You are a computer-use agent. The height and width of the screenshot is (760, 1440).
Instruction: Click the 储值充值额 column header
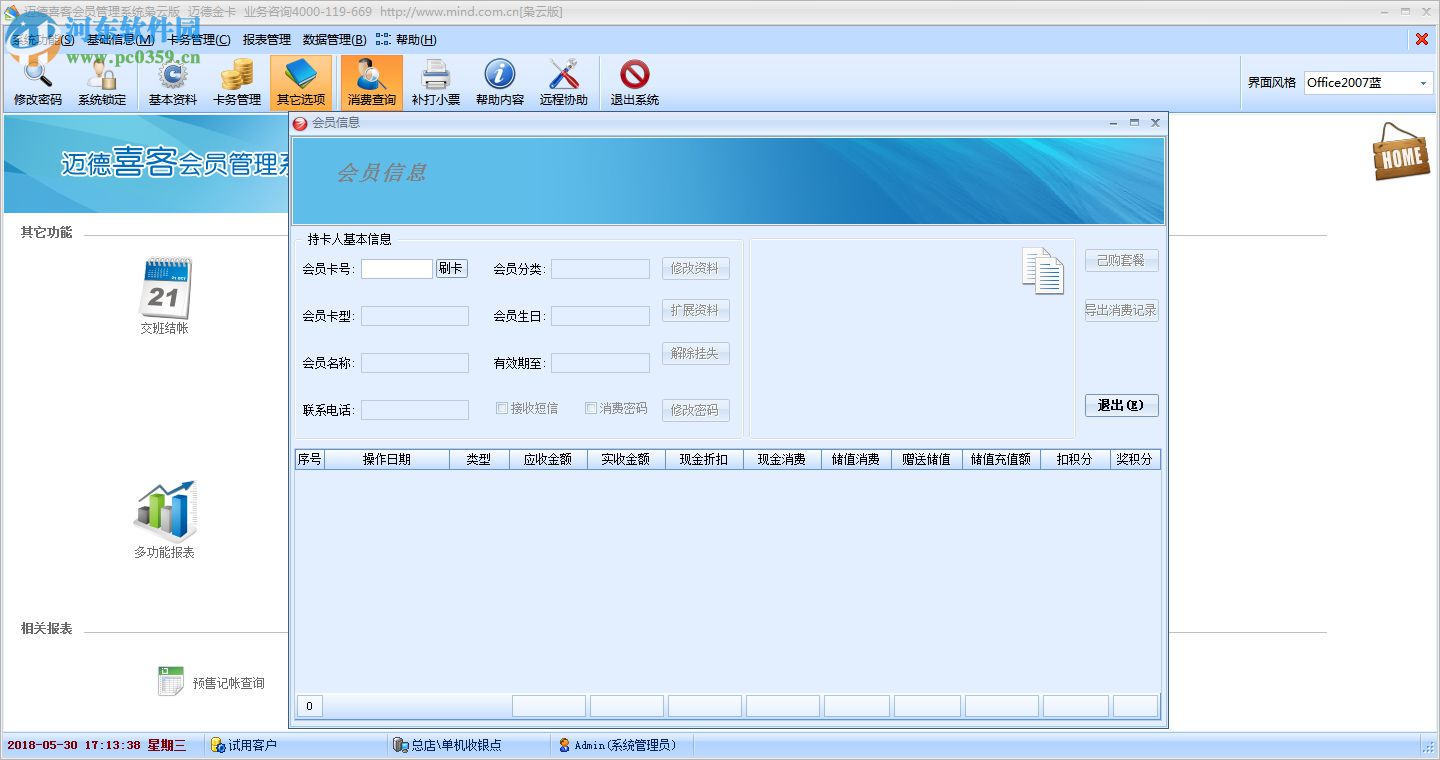coord(1002,459)
